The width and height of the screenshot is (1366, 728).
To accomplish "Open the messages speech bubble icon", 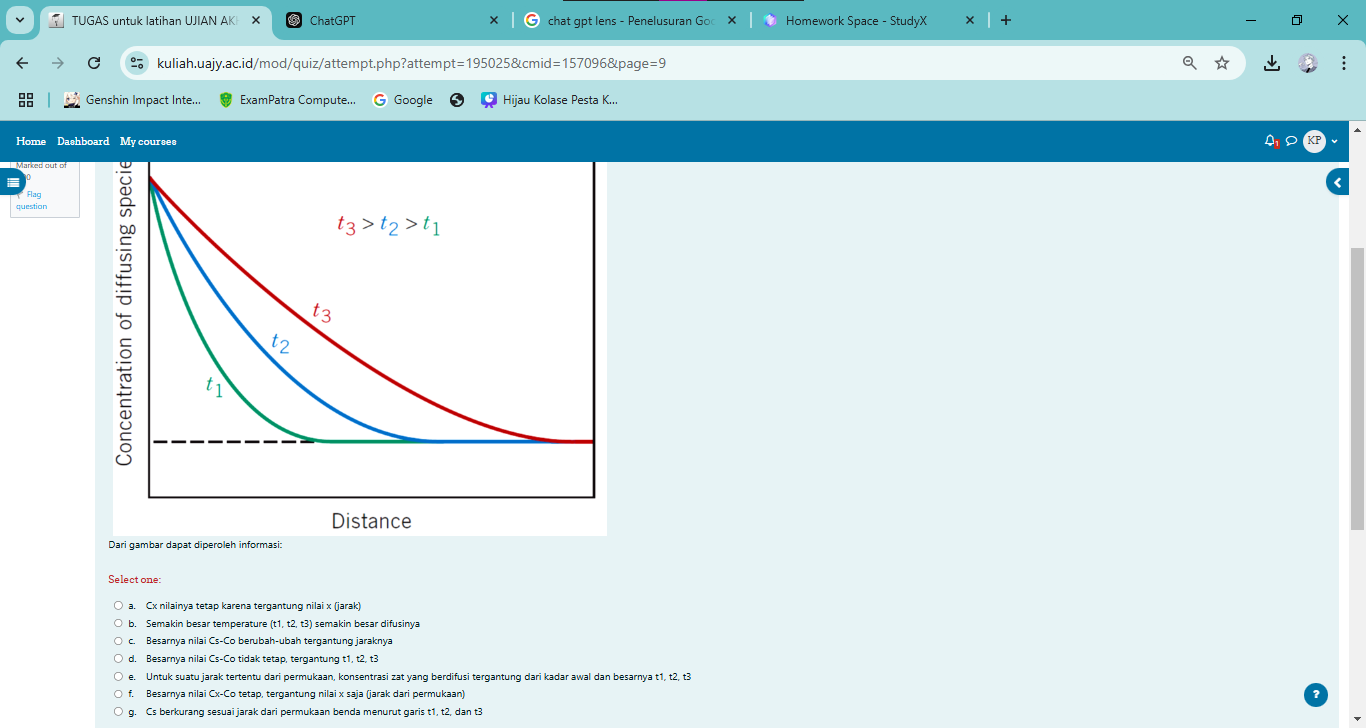I will click(1291, 141).
